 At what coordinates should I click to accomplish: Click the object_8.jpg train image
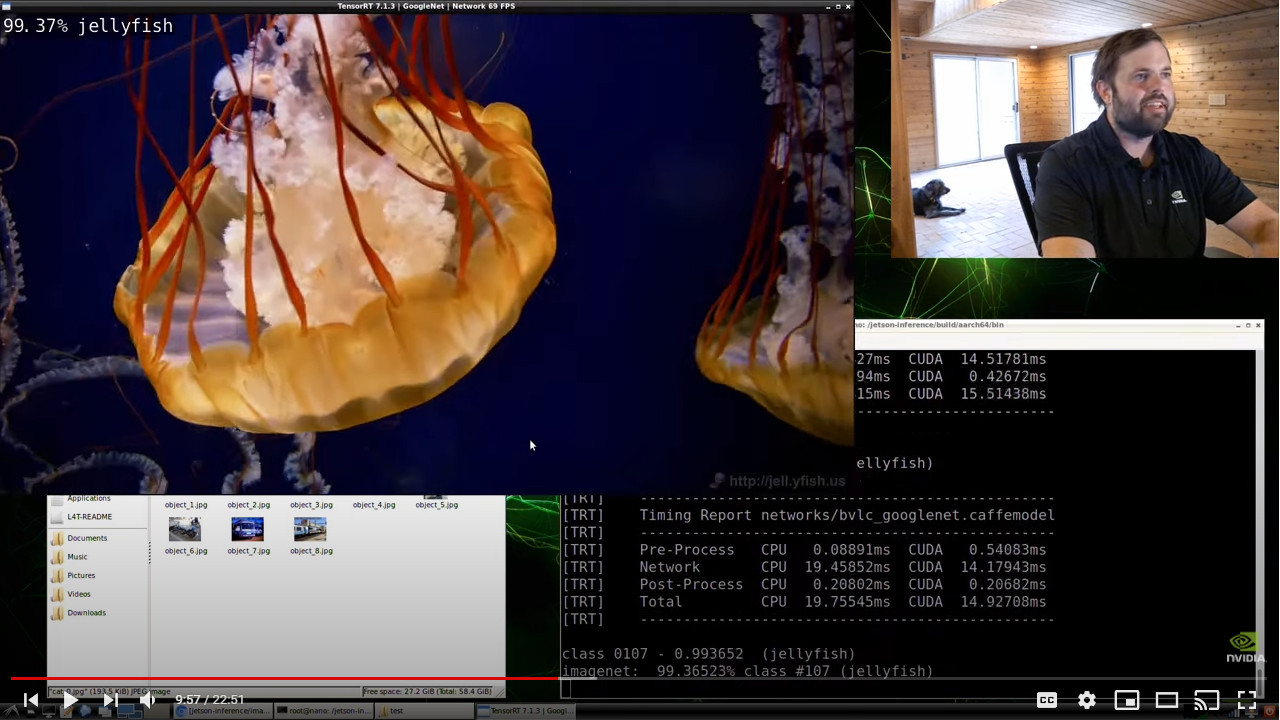pos(310,529)
